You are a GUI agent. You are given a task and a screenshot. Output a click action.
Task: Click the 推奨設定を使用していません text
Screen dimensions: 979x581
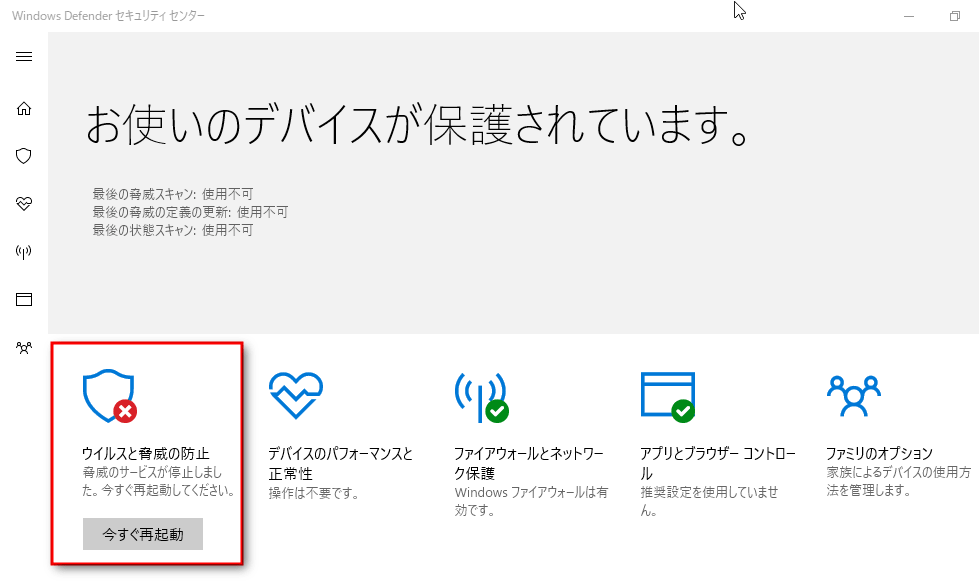tap(709, 501)
